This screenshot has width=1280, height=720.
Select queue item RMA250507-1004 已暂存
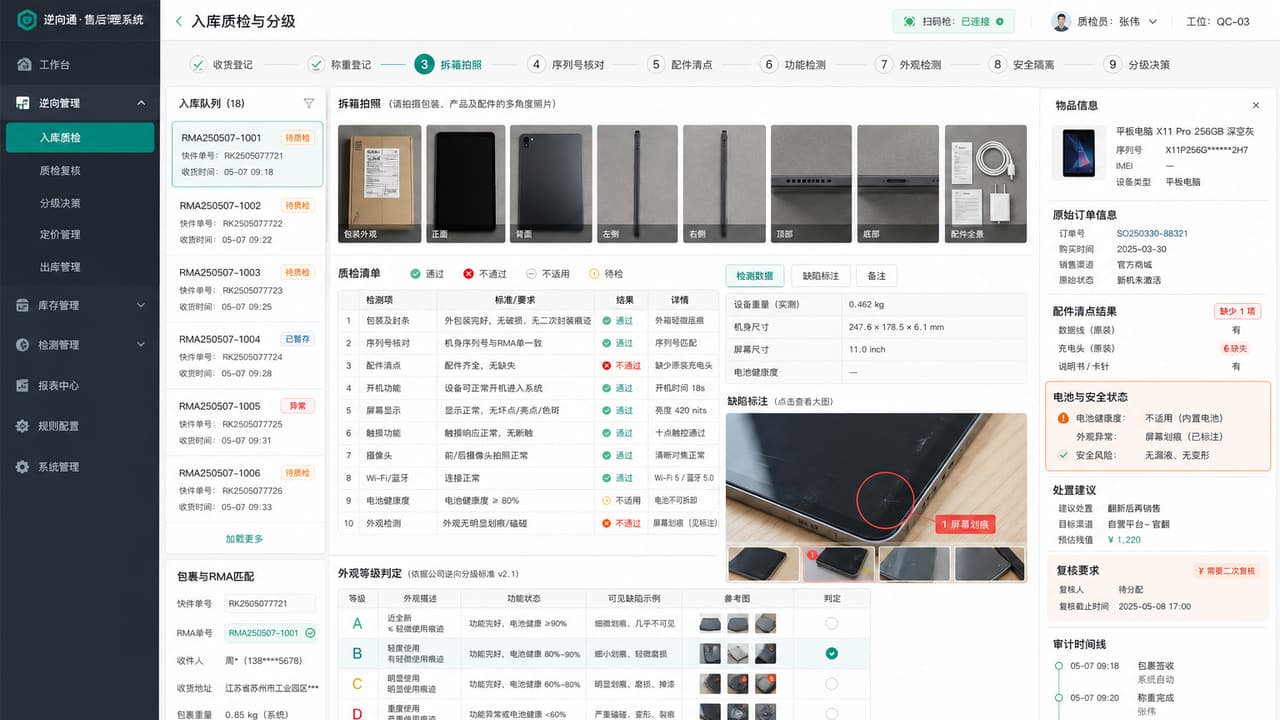(x=245, y=355)
